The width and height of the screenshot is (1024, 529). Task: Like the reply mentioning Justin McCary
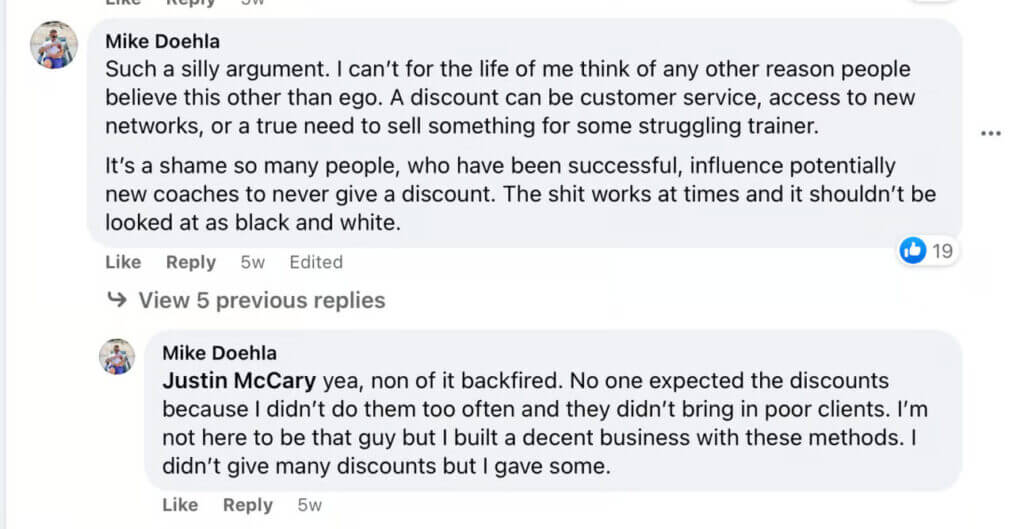(180, 505)
